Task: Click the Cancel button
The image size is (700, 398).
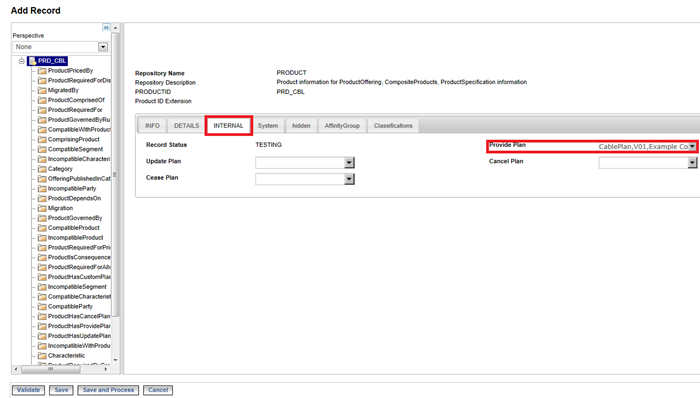Action: point(158,390)
